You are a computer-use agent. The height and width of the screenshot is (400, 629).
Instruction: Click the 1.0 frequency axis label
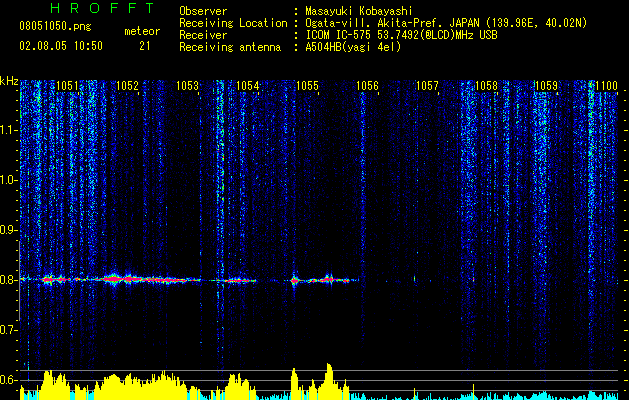point(9,180)
